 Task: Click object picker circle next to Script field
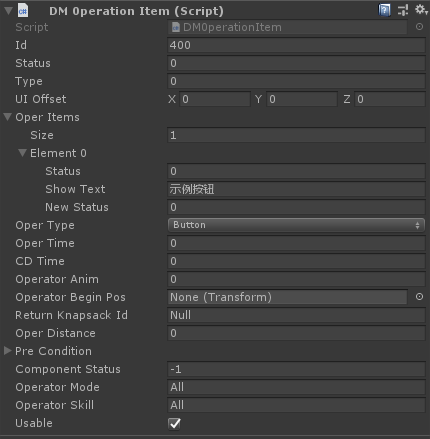pyautogui.click(x=419, y=27)
